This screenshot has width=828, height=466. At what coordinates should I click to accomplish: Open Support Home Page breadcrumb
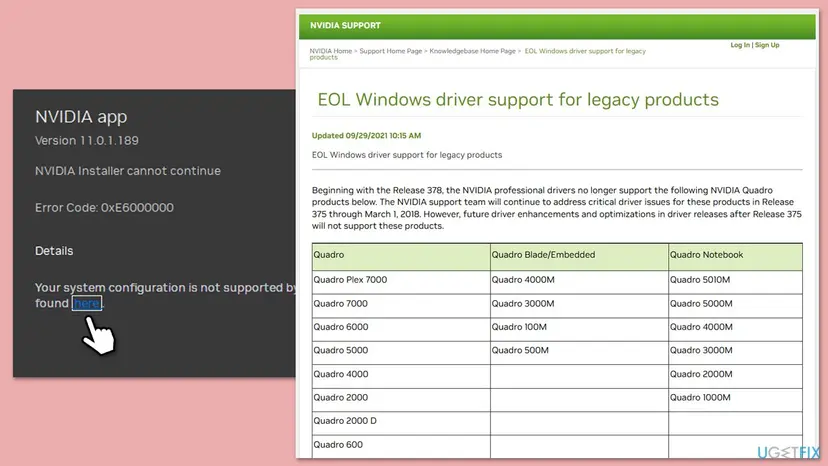[391, 51]
